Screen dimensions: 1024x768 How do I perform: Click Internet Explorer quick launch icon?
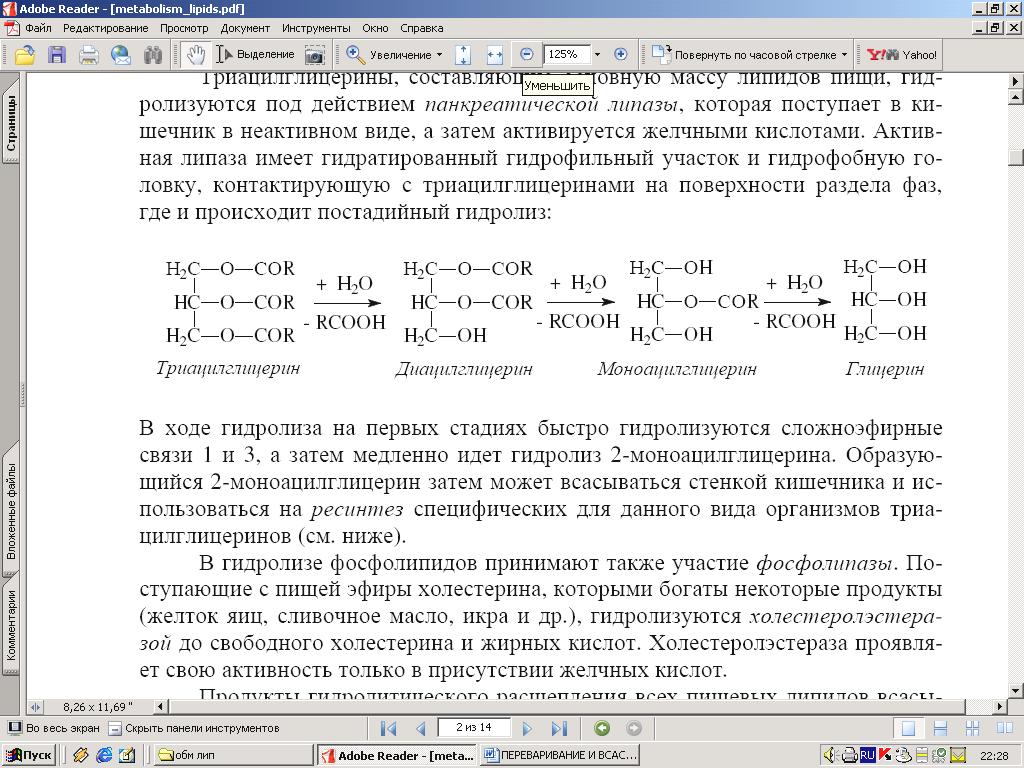click(104, 755)
